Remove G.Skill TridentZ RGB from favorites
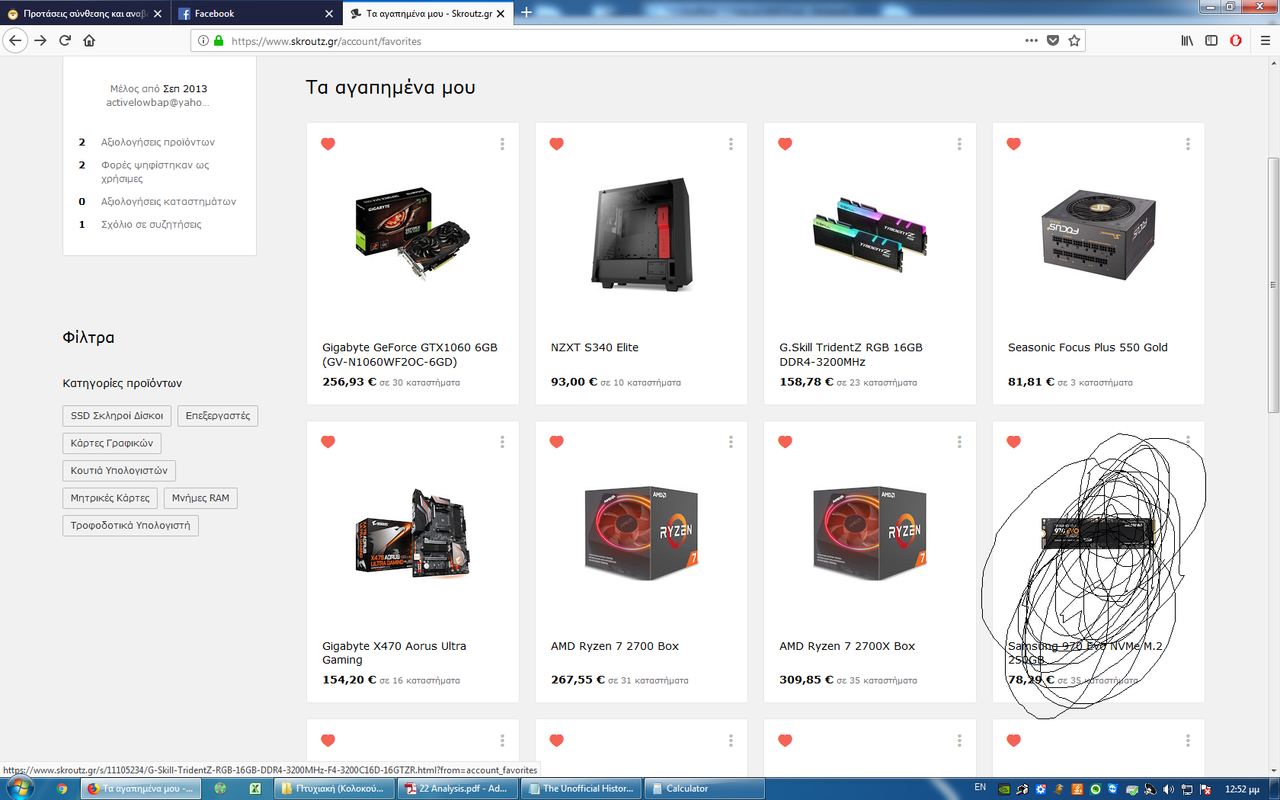The image size is (1280, 800). 785,144
